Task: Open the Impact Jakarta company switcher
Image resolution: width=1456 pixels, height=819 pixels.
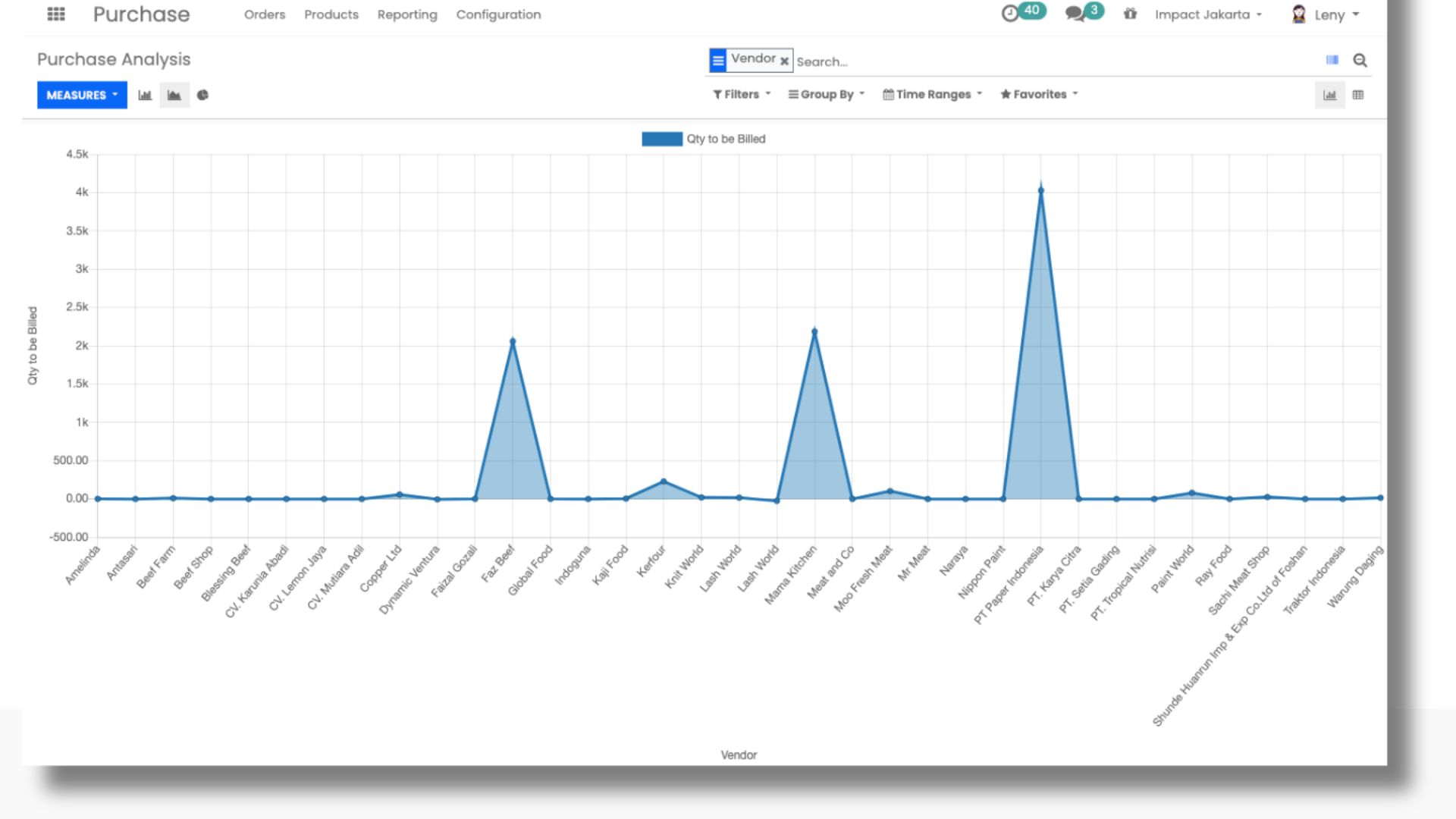Action: click(x=1208, y=14)
